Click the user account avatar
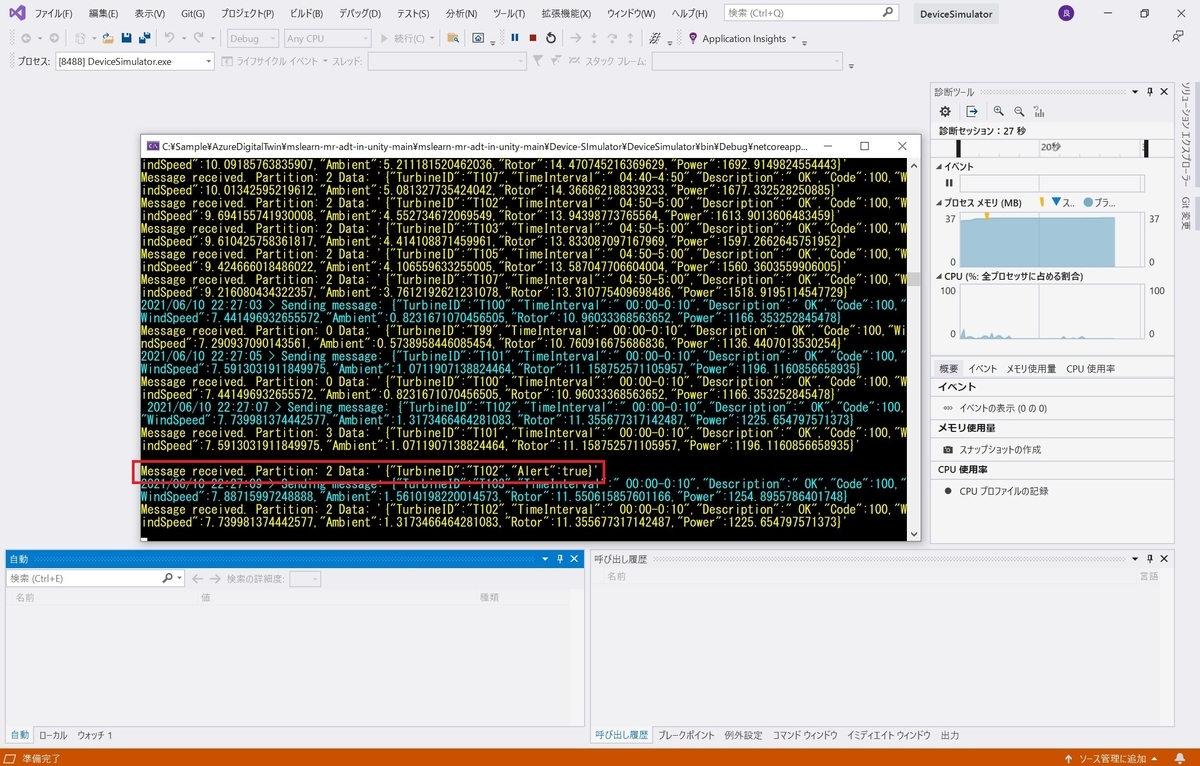 tap(1065, 13)
